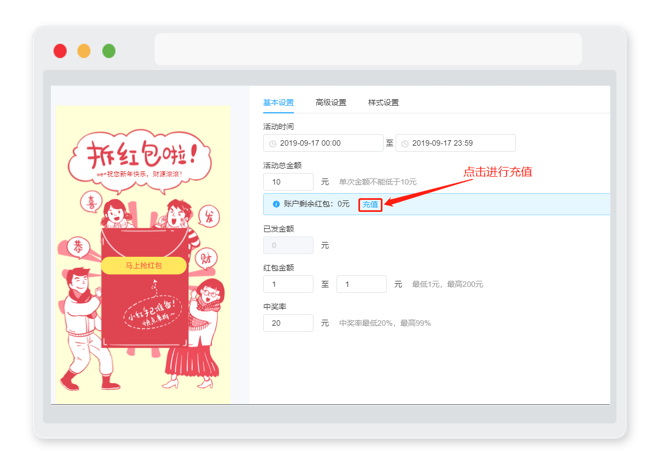Click the clock icon in start time field
The width and height of the screenshot is (660, 463).
(272, 144)
